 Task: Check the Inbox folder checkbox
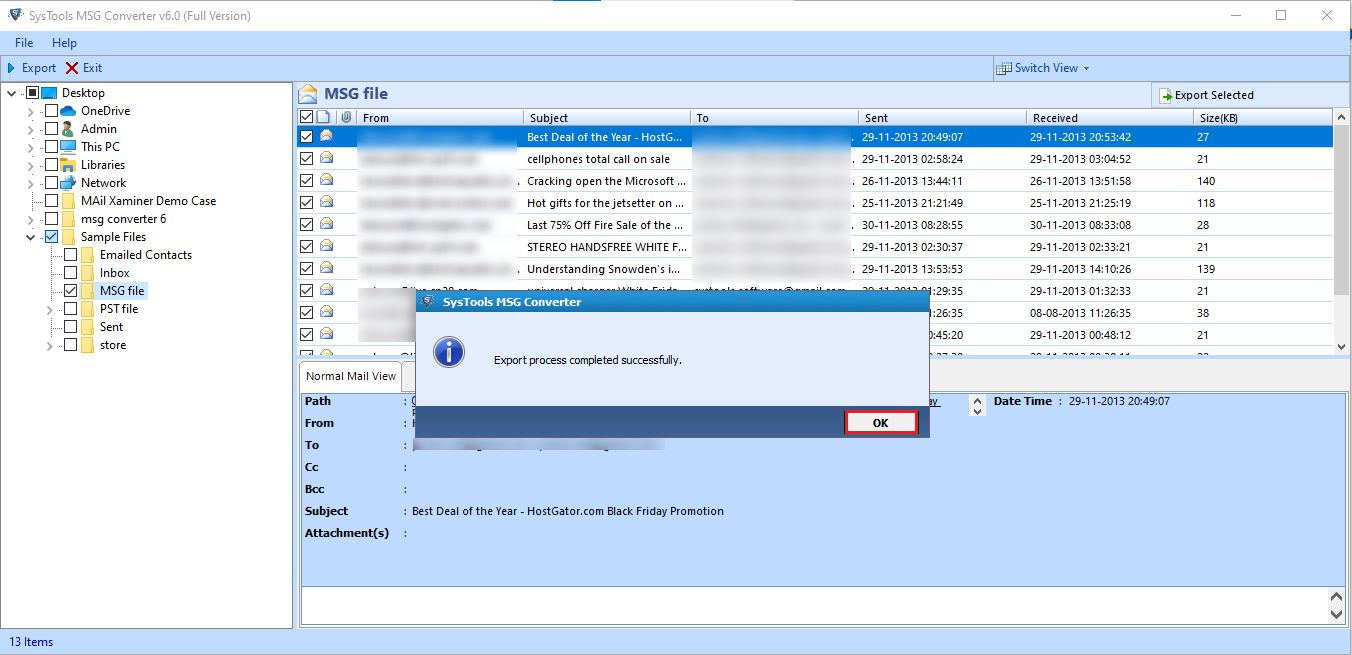coord(70,273)
